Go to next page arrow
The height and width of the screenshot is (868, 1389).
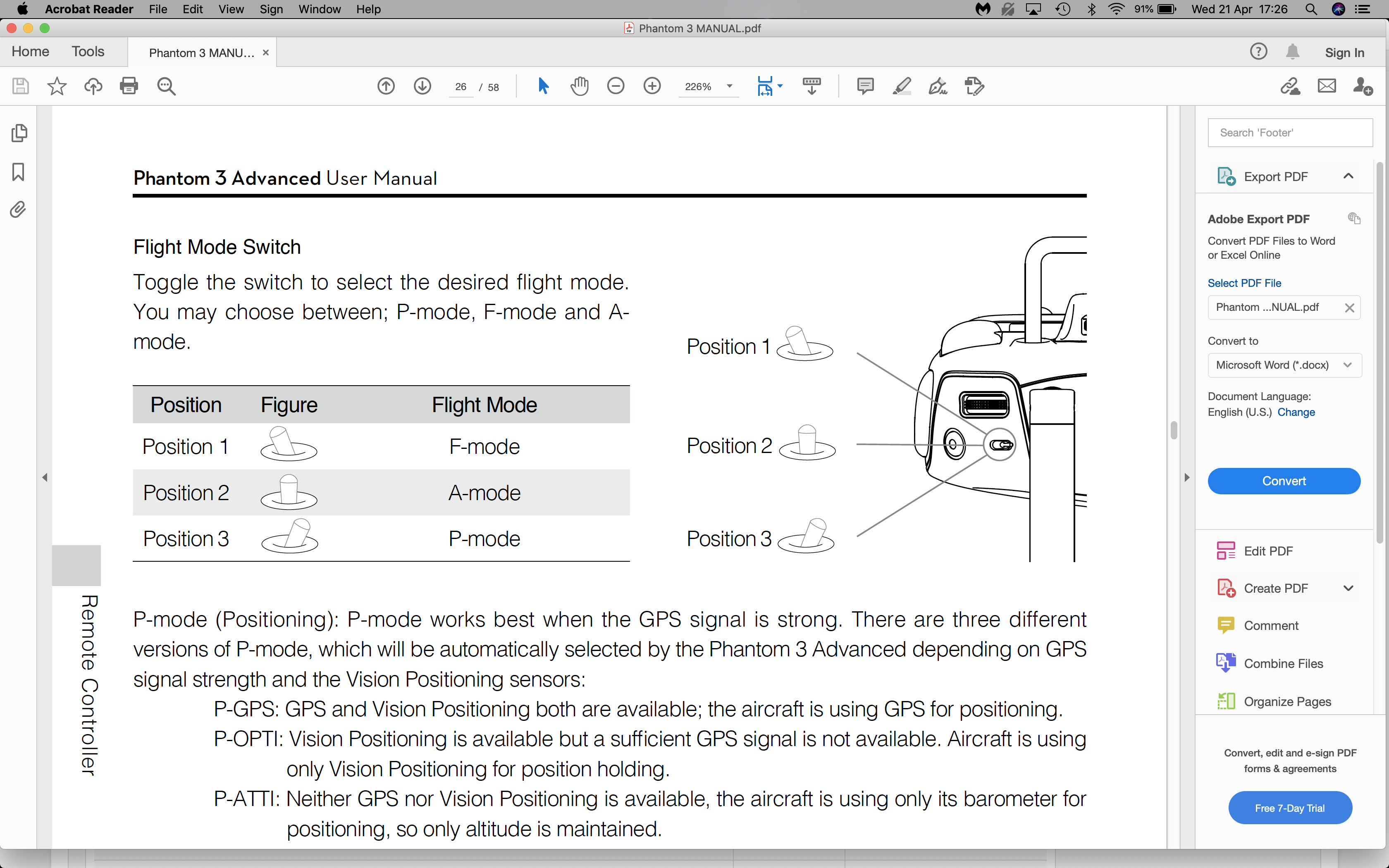(x=422, y=86)
